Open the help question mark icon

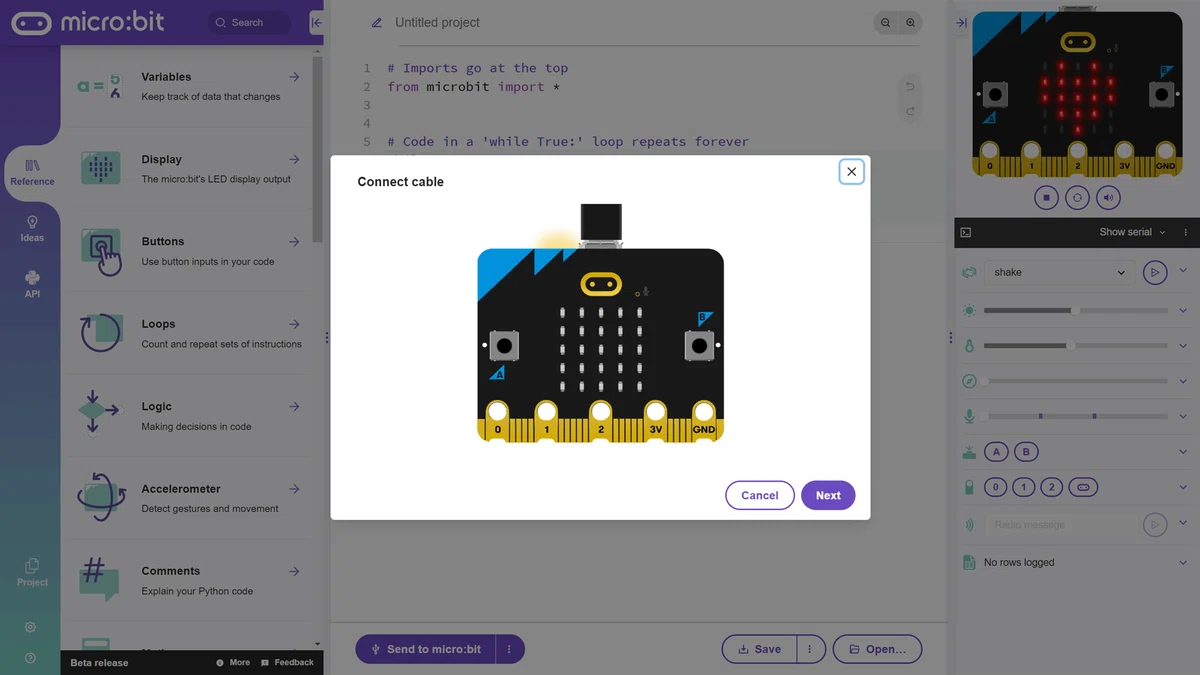(30, 658)
